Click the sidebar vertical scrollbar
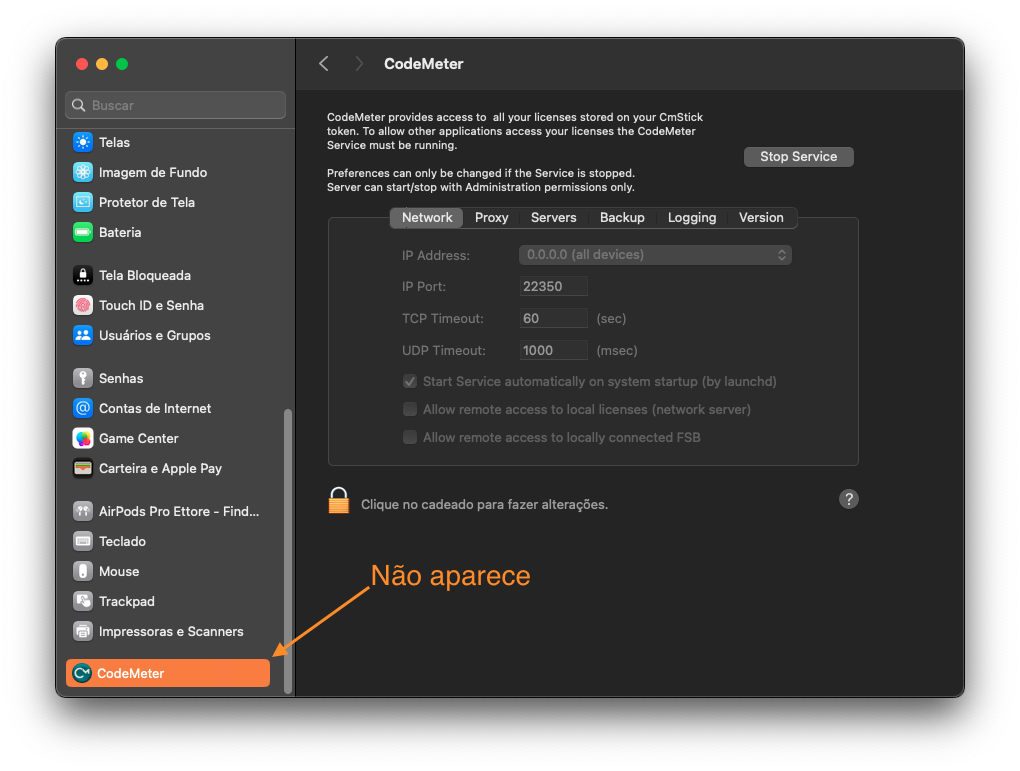The width and height of the screenshot is (1020, 771). pyautogui.click(x=288, y=550)
